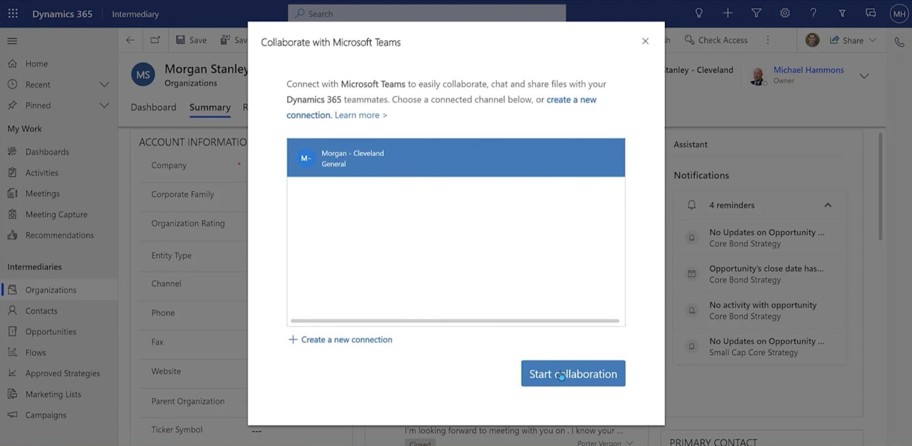Click the Save command
This screenshot has height=446, width=912.
coord(191,40)
